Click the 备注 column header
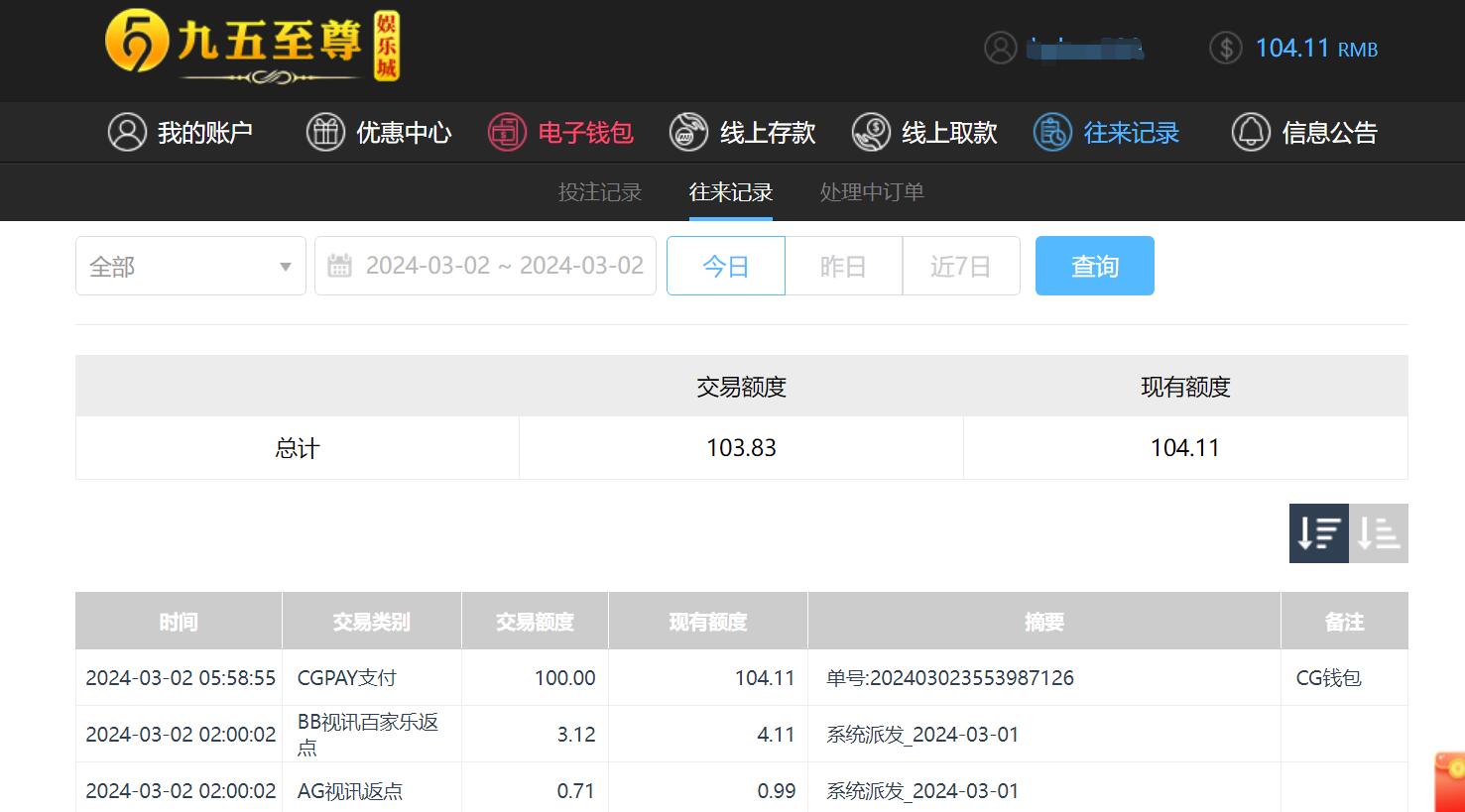Image resolution: width=1465 pixels, height=812 pixels. click(1345, 622)
